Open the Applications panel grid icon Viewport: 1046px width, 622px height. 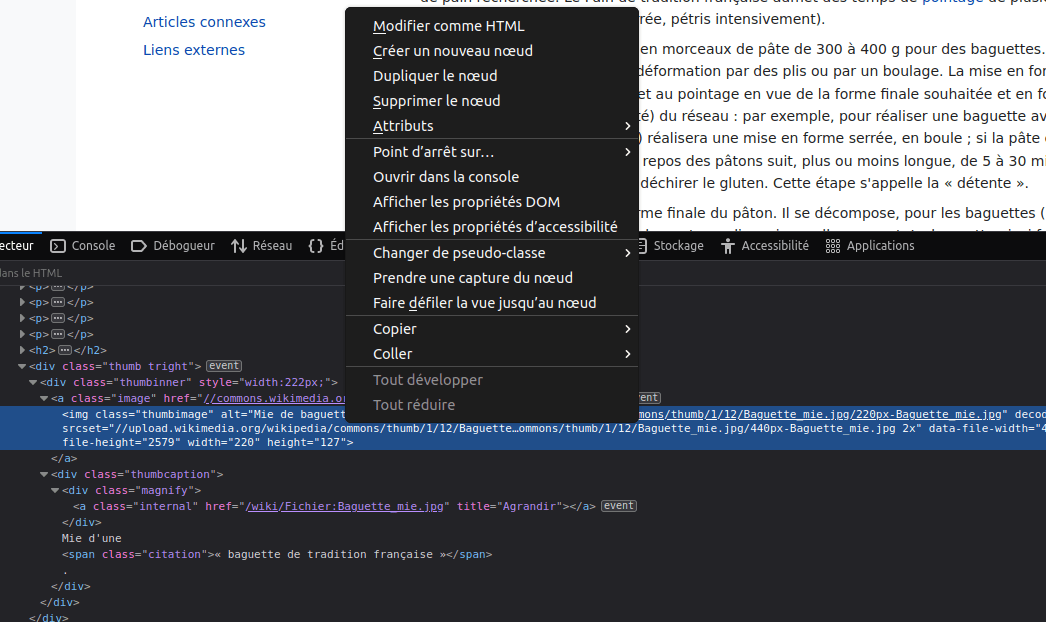click(833, 246)
